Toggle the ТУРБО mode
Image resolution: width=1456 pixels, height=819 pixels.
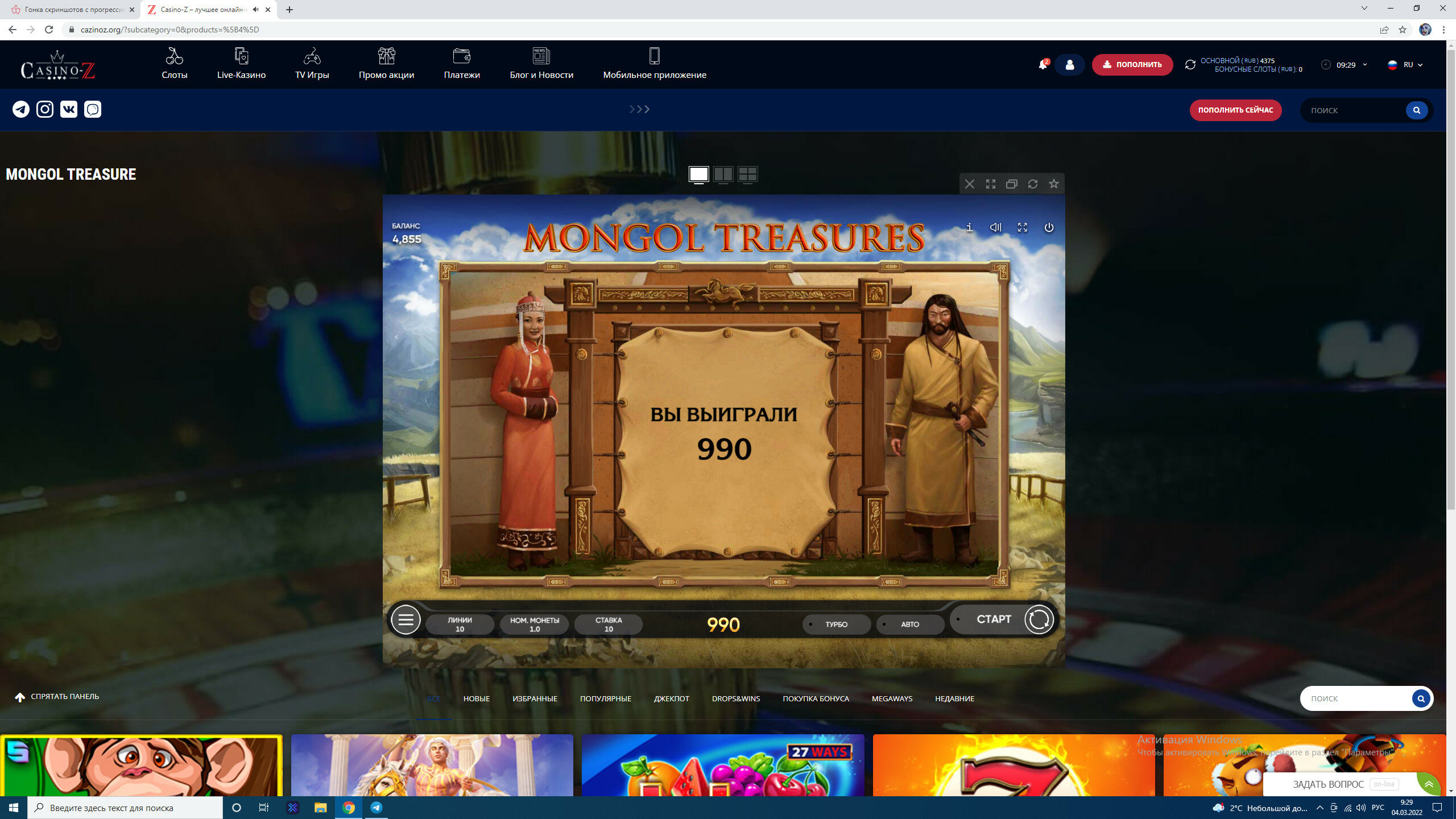pyautogui.click(x=836, y=624)
